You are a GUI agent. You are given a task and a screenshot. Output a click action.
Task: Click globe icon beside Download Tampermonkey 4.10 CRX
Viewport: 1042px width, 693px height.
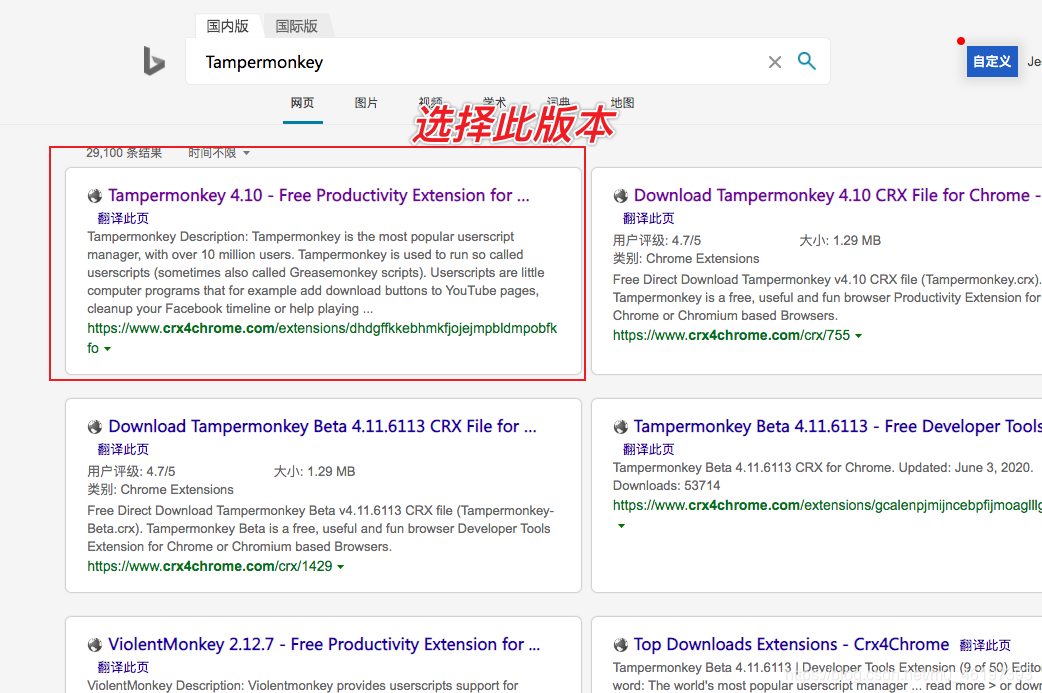[620, 195]
